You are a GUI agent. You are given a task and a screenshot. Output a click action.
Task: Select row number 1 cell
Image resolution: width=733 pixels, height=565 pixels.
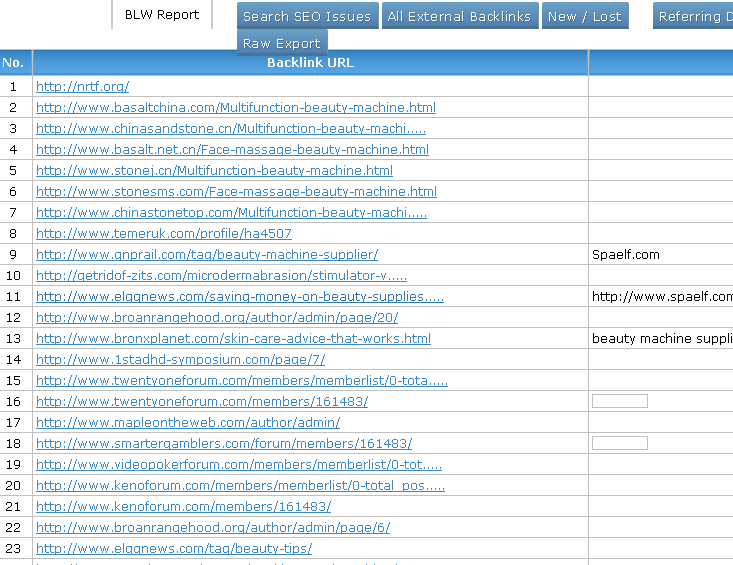click(x=13, y=86)
